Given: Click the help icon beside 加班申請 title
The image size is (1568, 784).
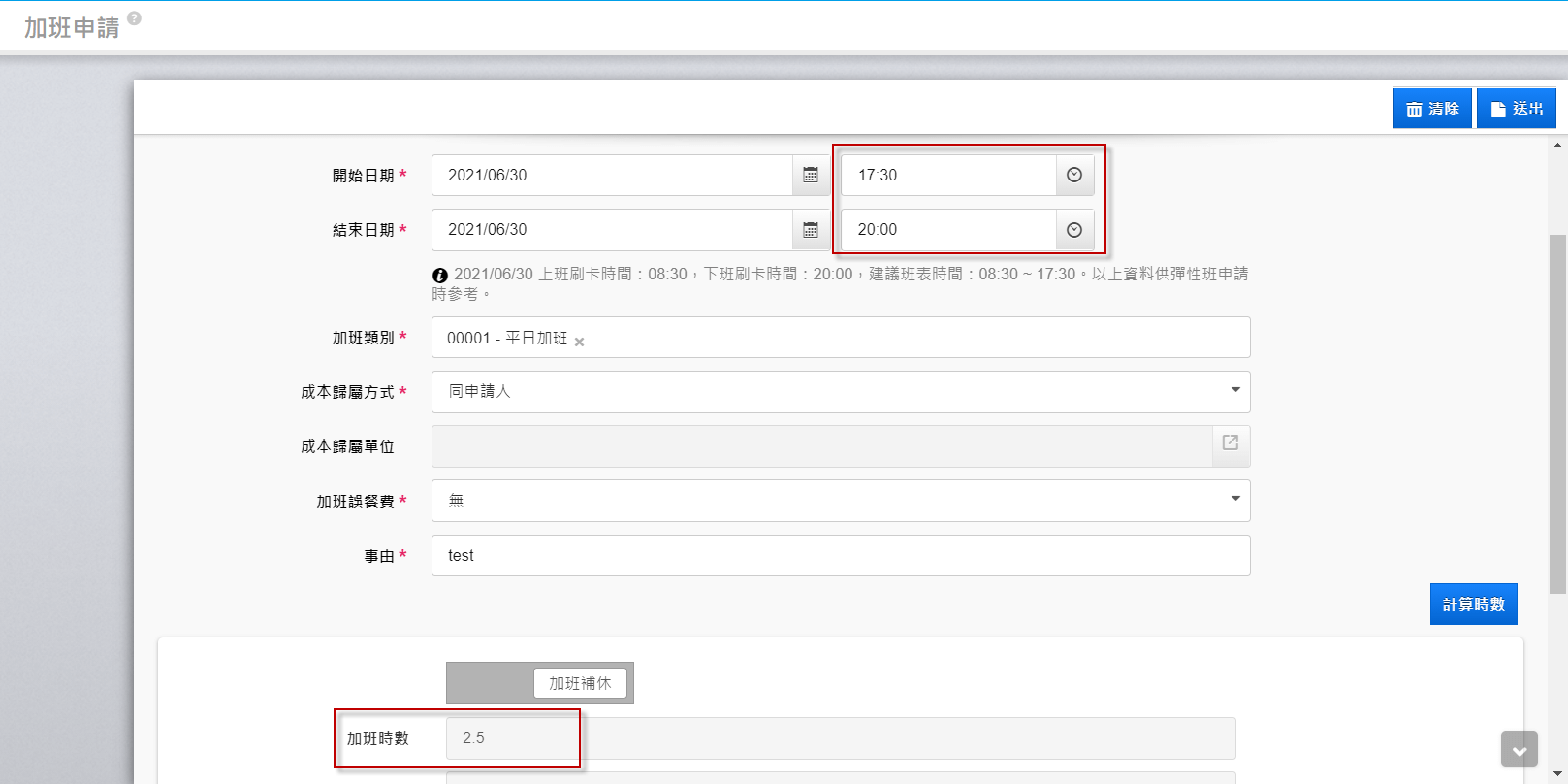Looking at the screenshot, I should pos(134,18).
